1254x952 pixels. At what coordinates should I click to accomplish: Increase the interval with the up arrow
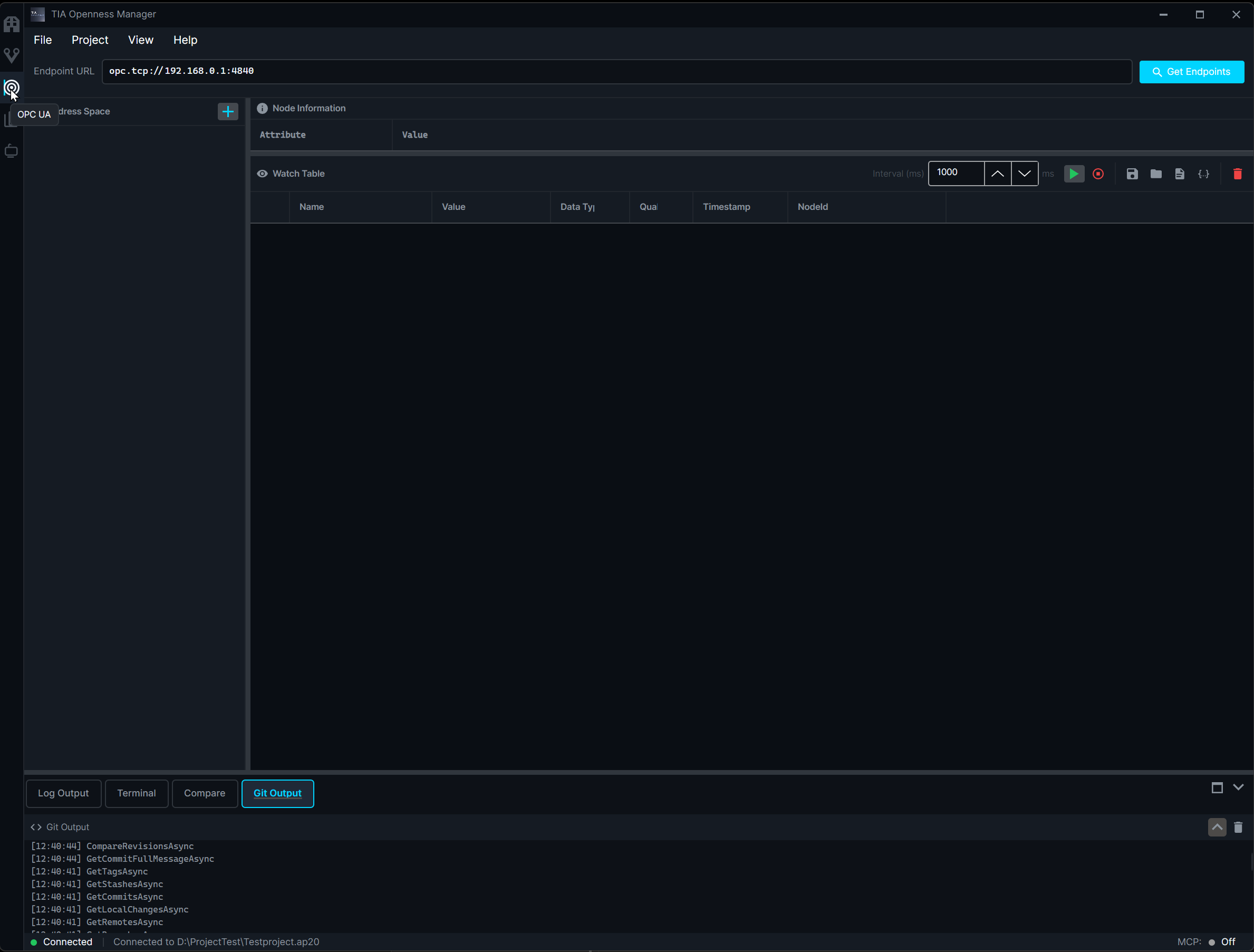click(x=998, y=174)
